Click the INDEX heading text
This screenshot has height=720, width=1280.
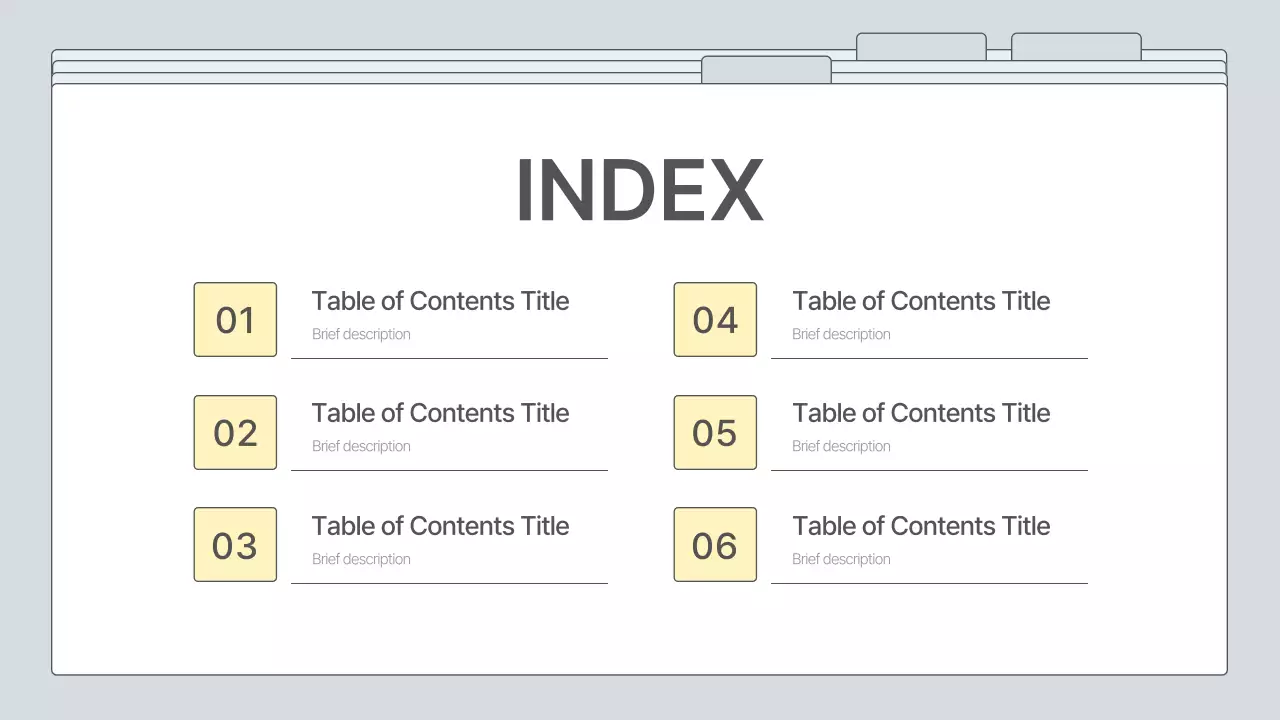pyautogui.click(x=639, y=190)
